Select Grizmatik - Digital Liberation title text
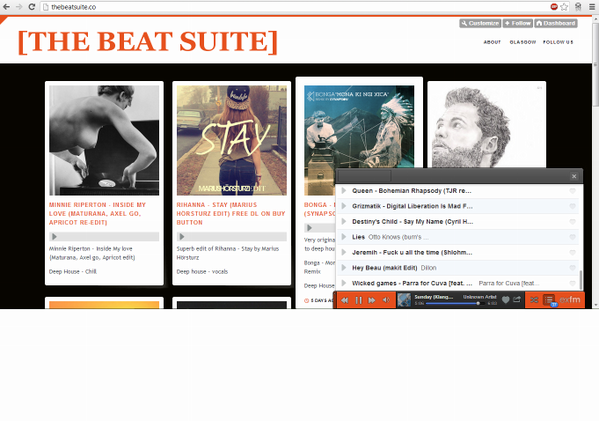The height and width of the screenshot is (421, 599). (412, 206)
